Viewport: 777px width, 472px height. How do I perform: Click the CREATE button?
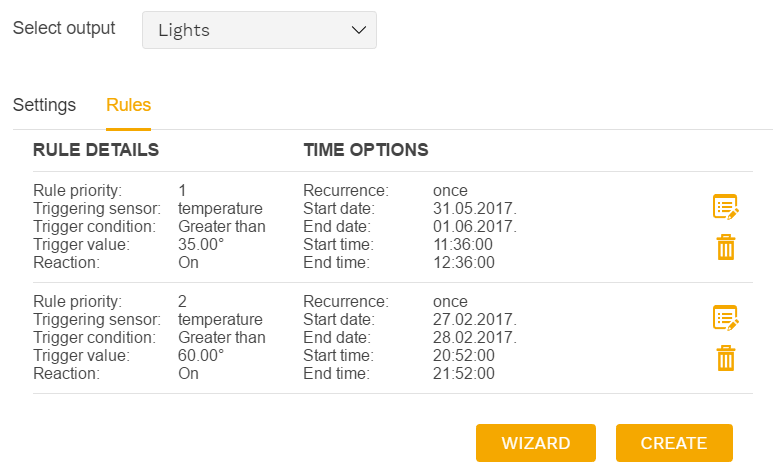674,443
